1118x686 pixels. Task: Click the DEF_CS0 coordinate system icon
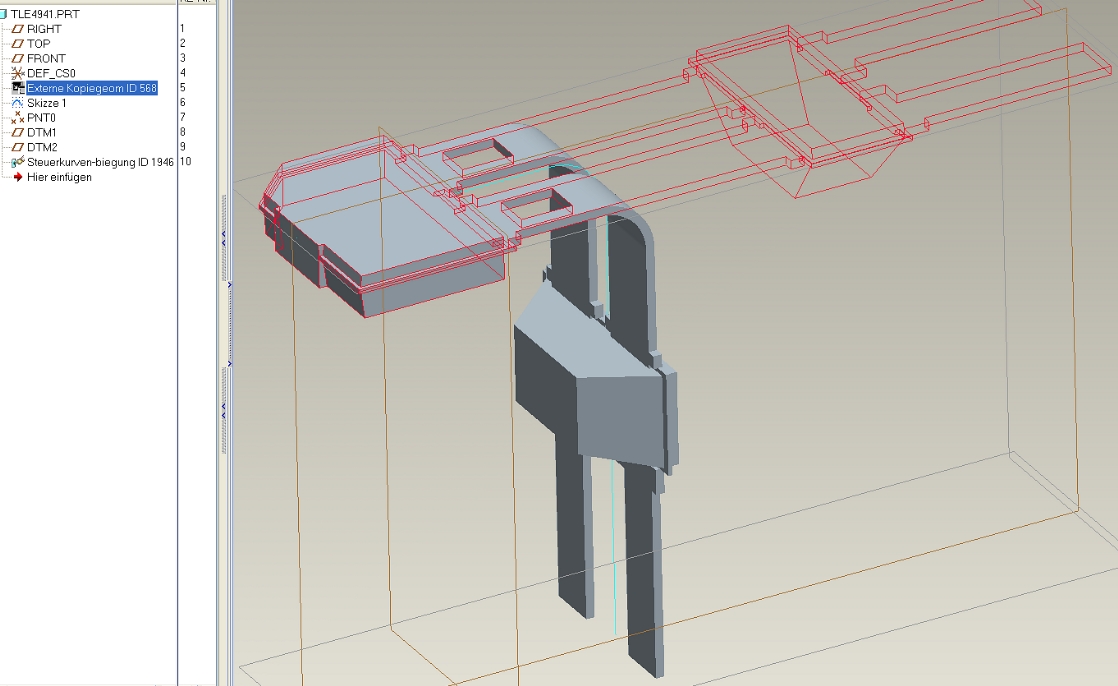coord(18,73)
